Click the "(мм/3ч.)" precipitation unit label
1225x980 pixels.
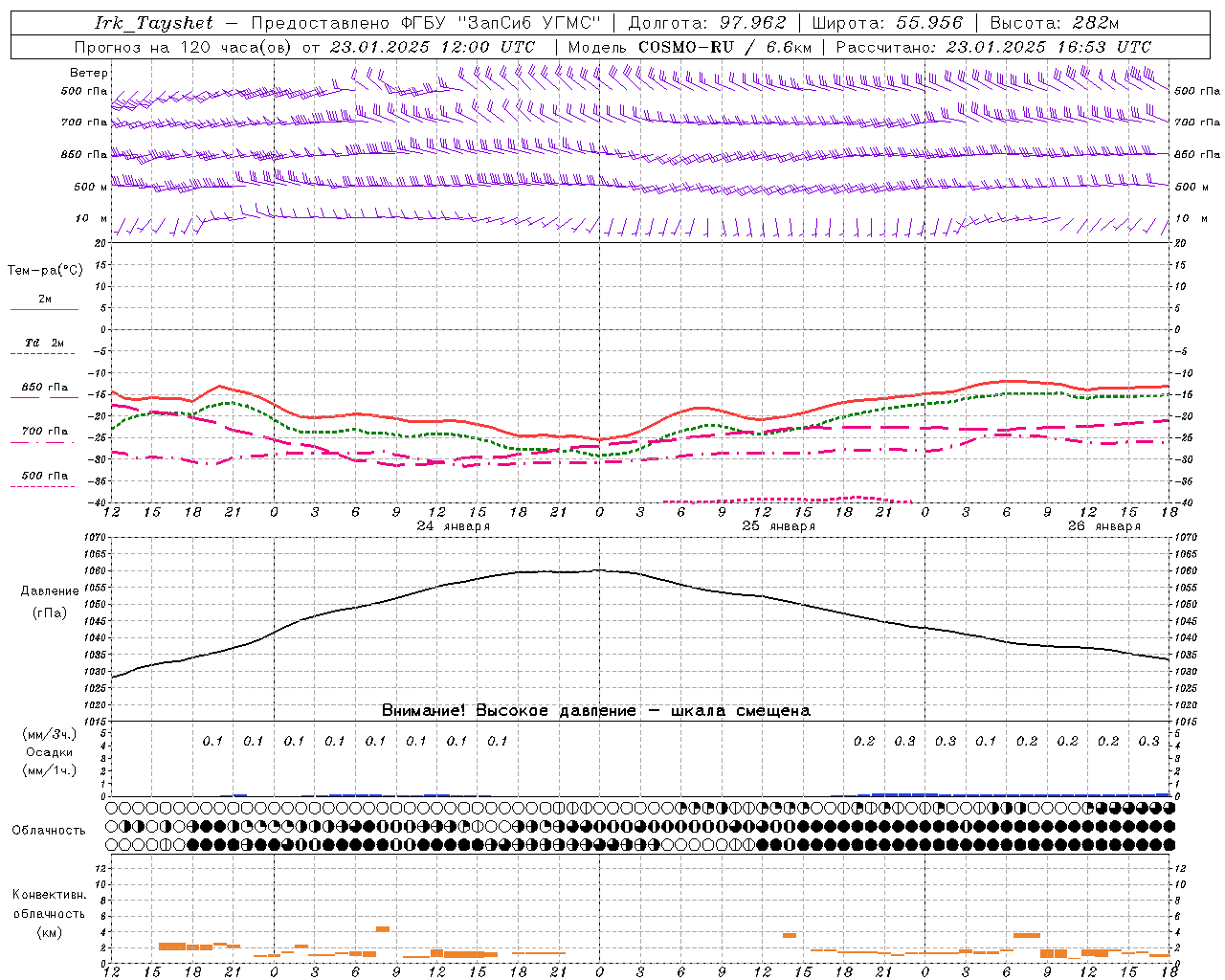[49, 734]
